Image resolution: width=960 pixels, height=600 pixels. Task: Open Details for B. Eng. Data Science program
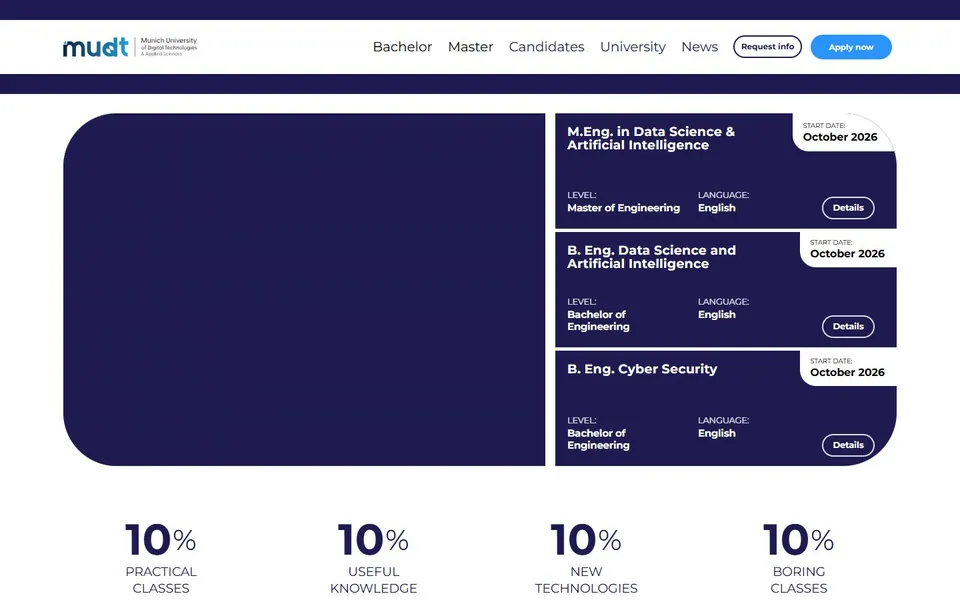(848, 326)
